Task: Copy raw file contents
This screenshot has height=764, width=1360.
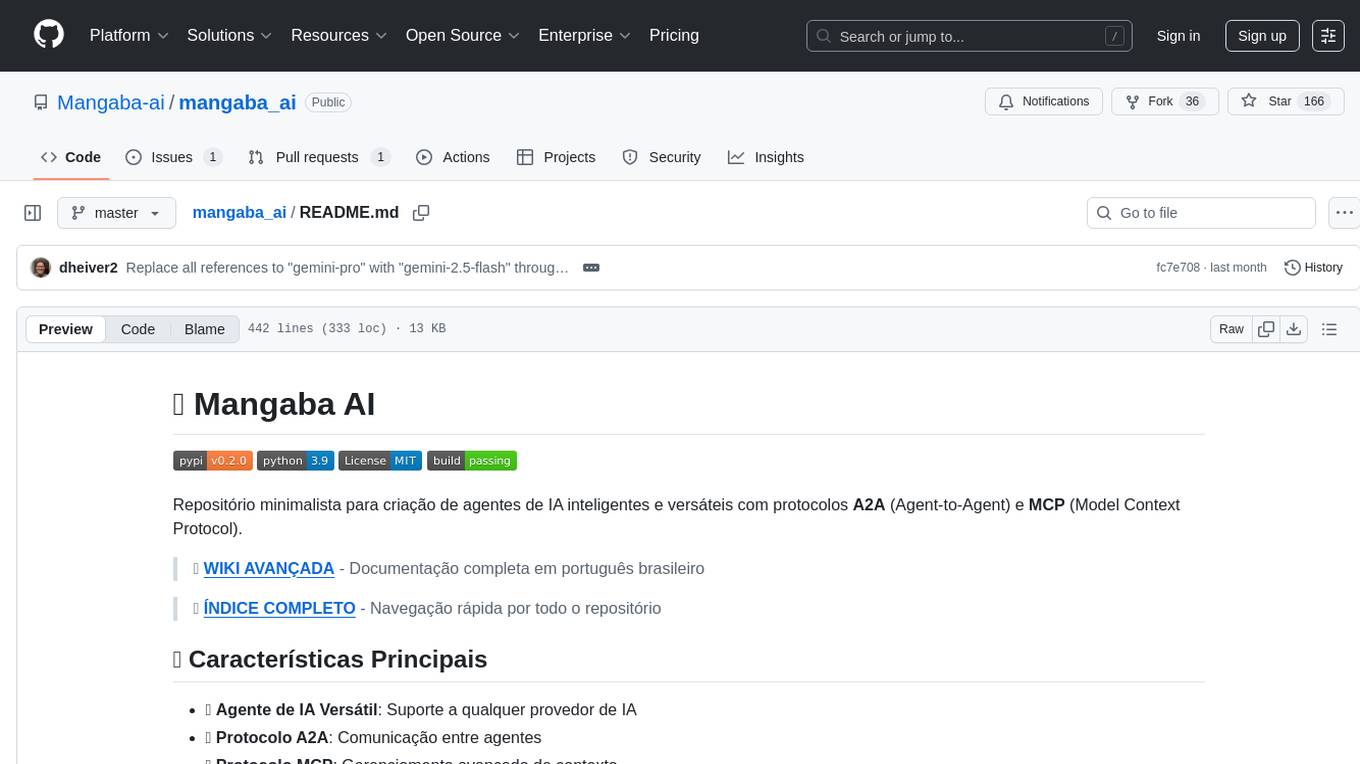Action: (1266, 329)
